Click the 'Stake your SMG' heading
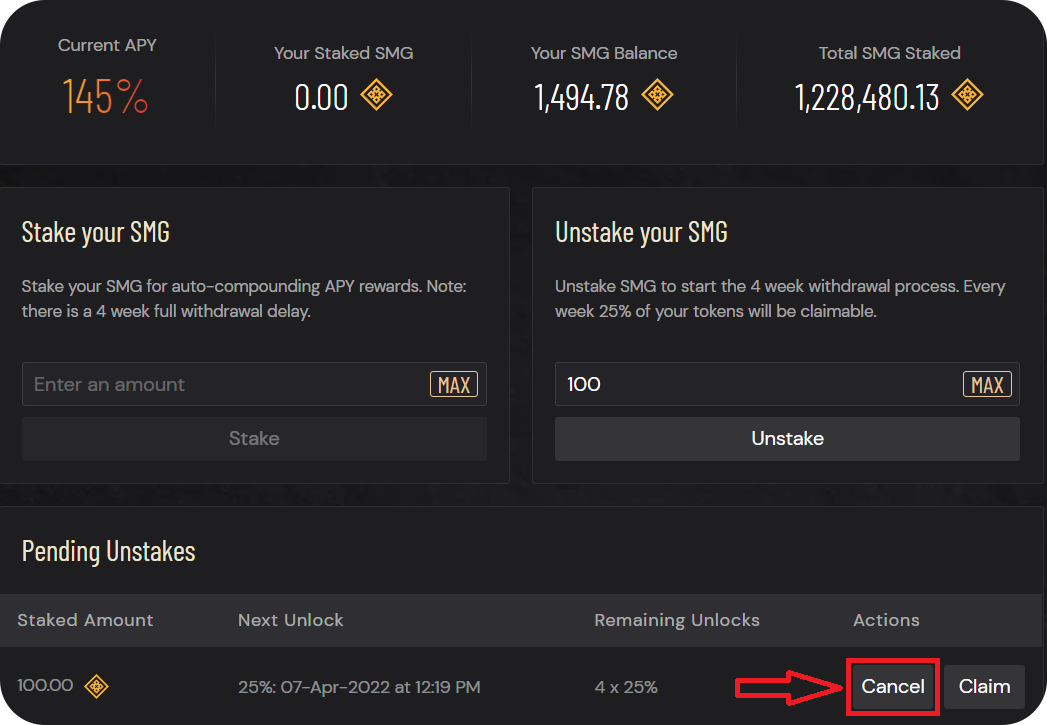 click(x=95, y=233)
